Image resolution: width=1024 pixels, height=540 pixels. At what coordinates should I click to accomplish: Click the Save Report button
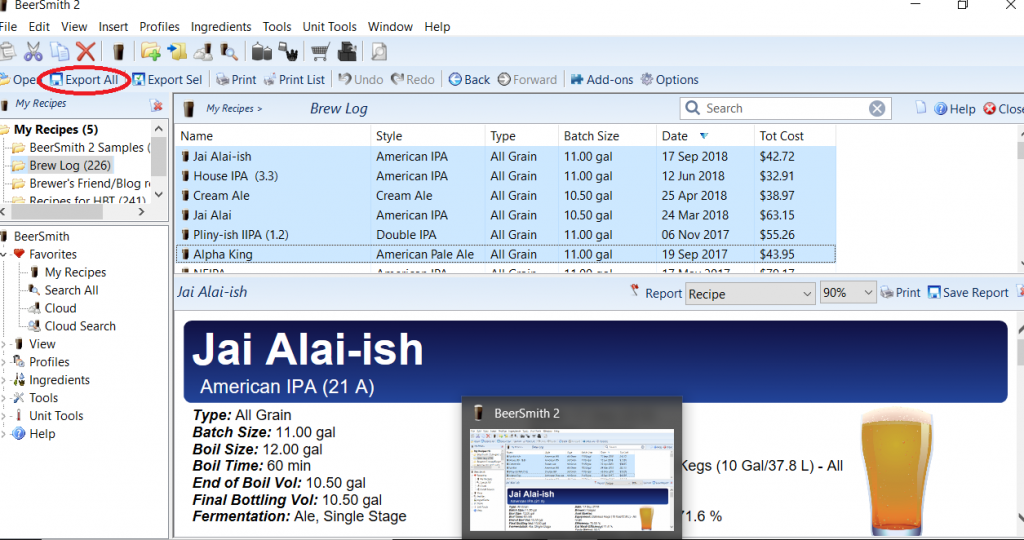click(968, 293)
